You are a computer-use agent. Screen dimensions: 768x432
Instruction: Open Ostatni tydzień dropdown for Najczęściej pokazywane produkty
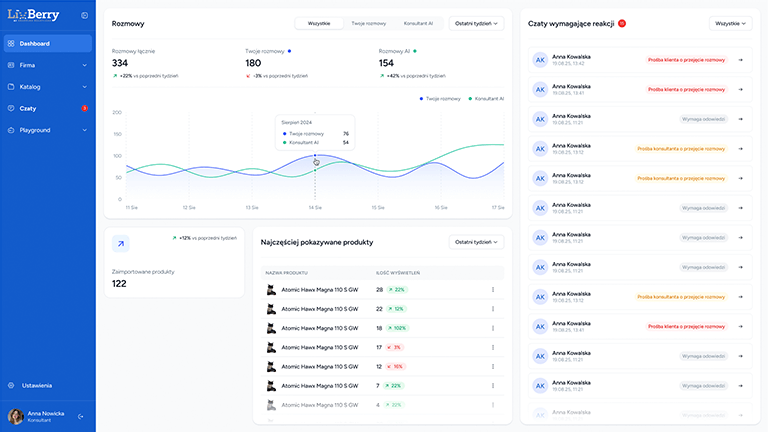(x=476, y=241)
